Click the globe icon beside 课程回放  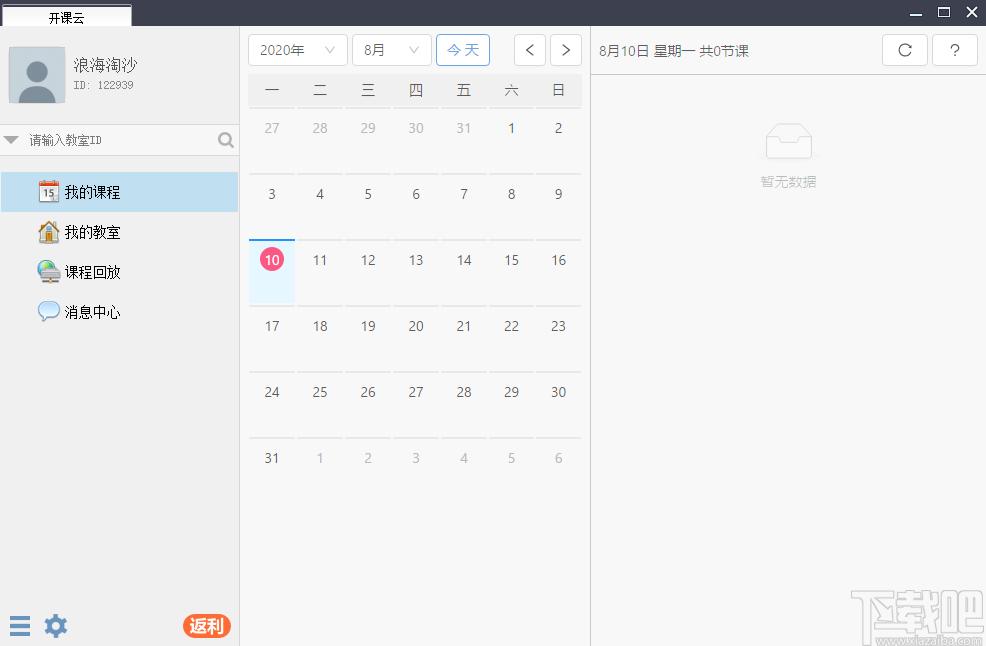tap(48, 272)
